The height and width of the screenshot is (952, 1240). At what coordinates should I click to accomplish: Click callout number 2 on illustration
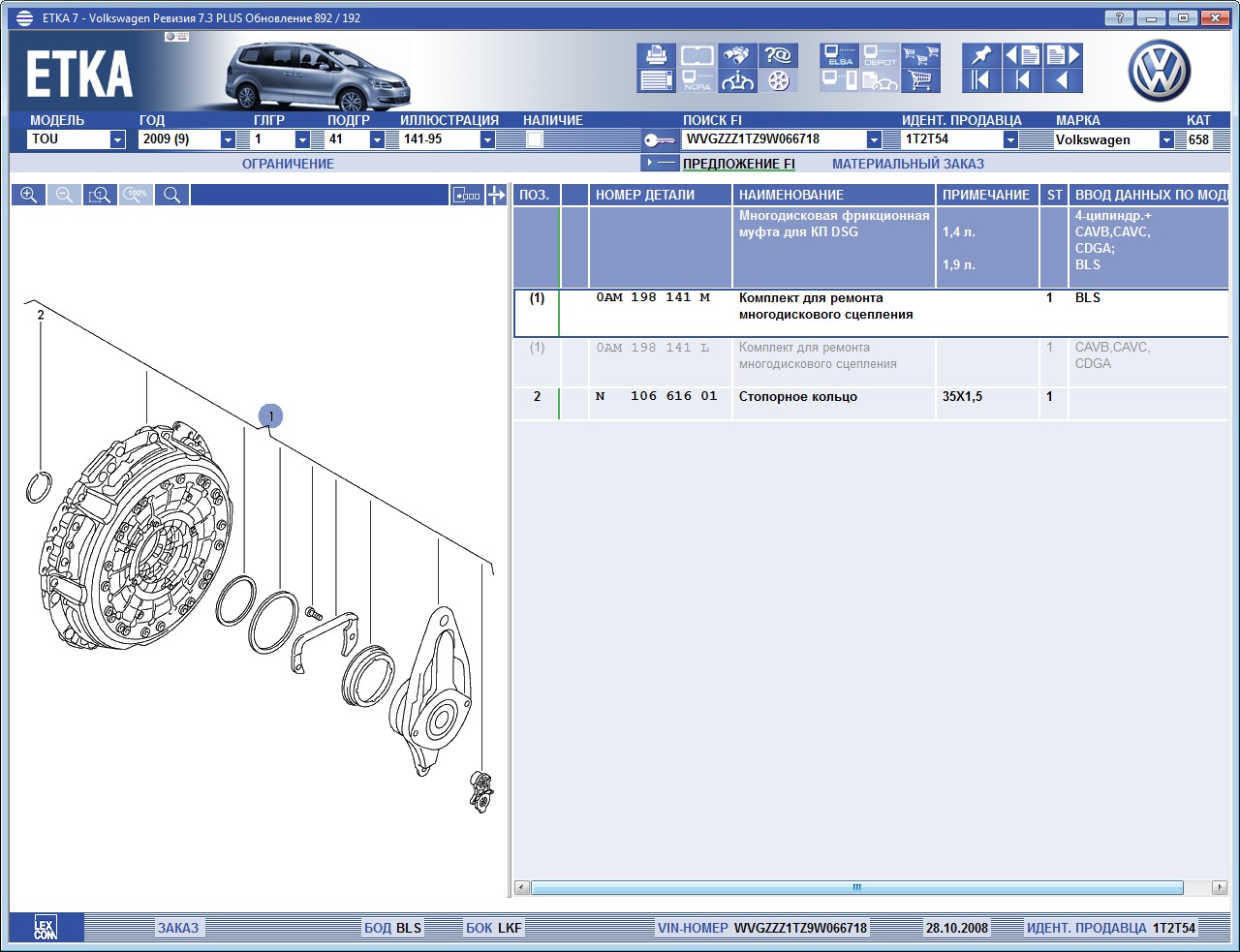point(41,315)
